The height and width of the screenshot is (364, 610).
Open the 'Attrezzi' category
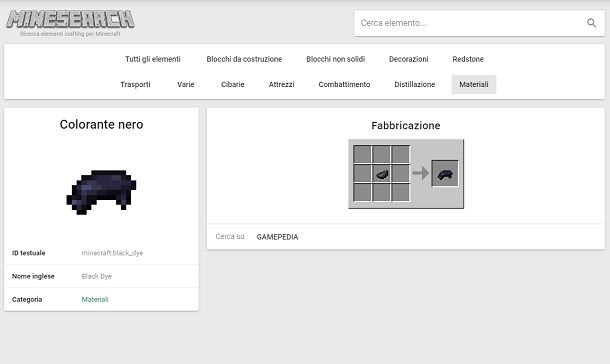[x=281, y=84]
